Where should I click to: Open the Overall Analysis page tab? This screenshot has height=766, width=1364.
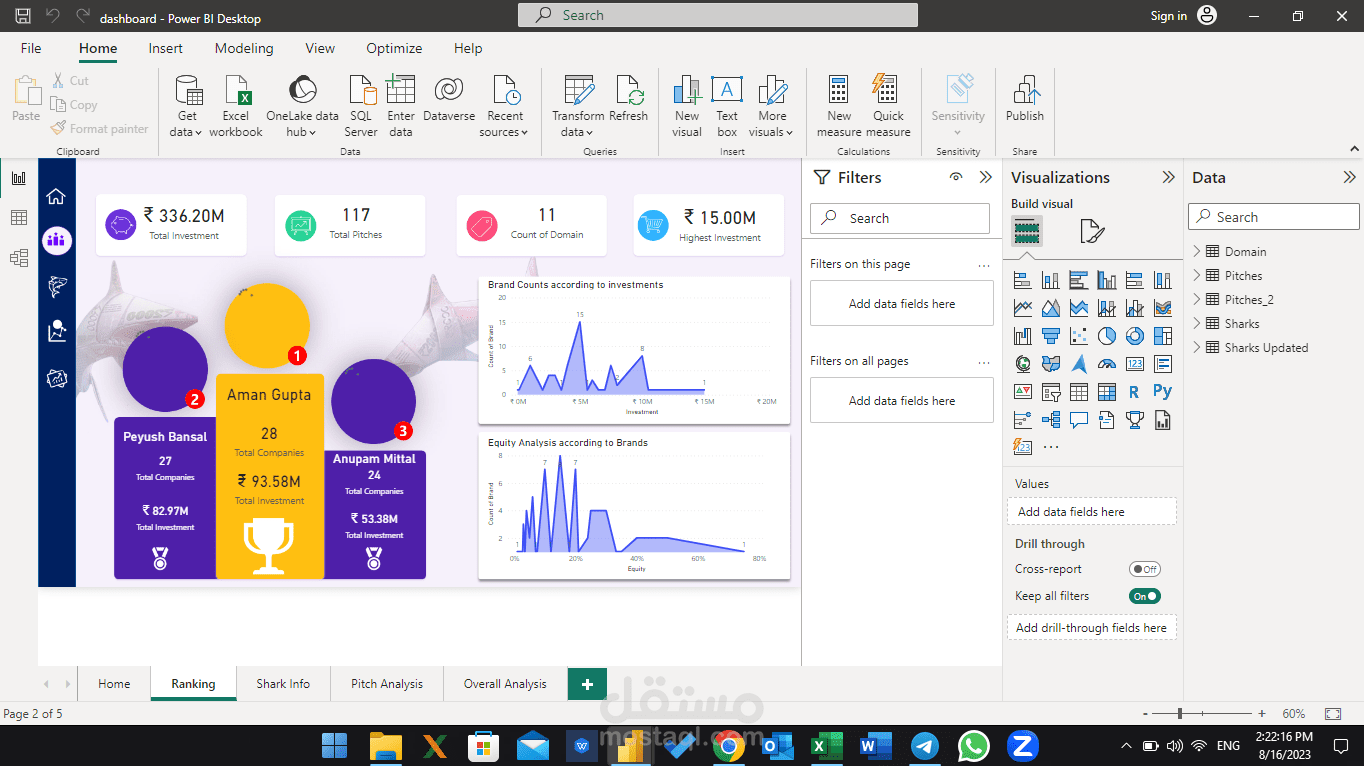pyautogui.click(x=505, y=684)
